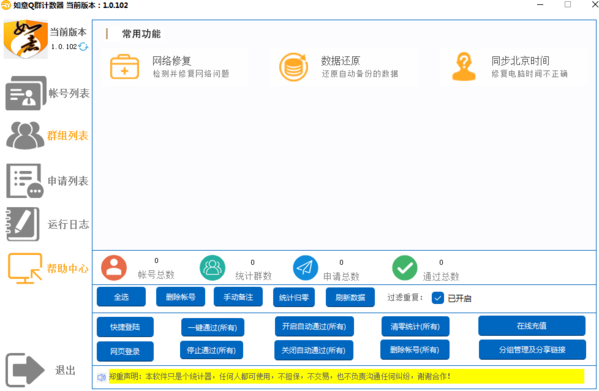This screenshot has height=391, width=599.
Task: Click 检测并修复网络问题 description text
Action: [x=191, y=74]
